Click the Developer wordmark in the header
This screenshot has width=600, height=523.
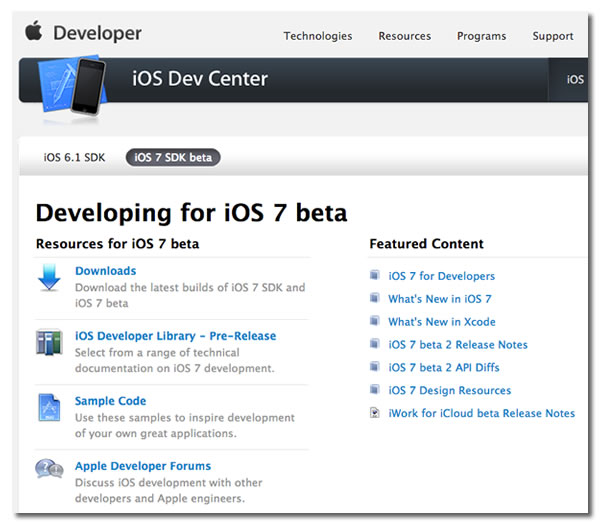tap(97, 33)
